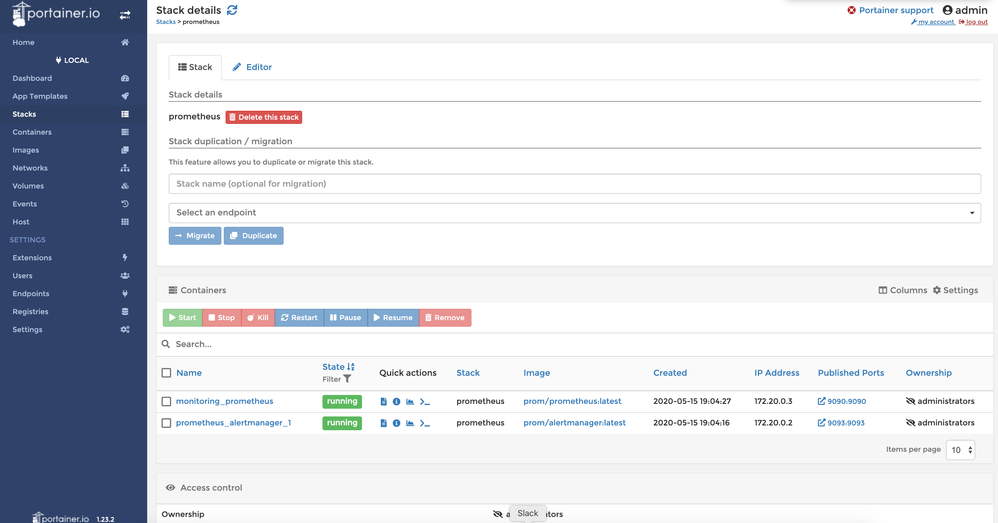
Task: Click the Portainer support link
Action: pos(890,10)
